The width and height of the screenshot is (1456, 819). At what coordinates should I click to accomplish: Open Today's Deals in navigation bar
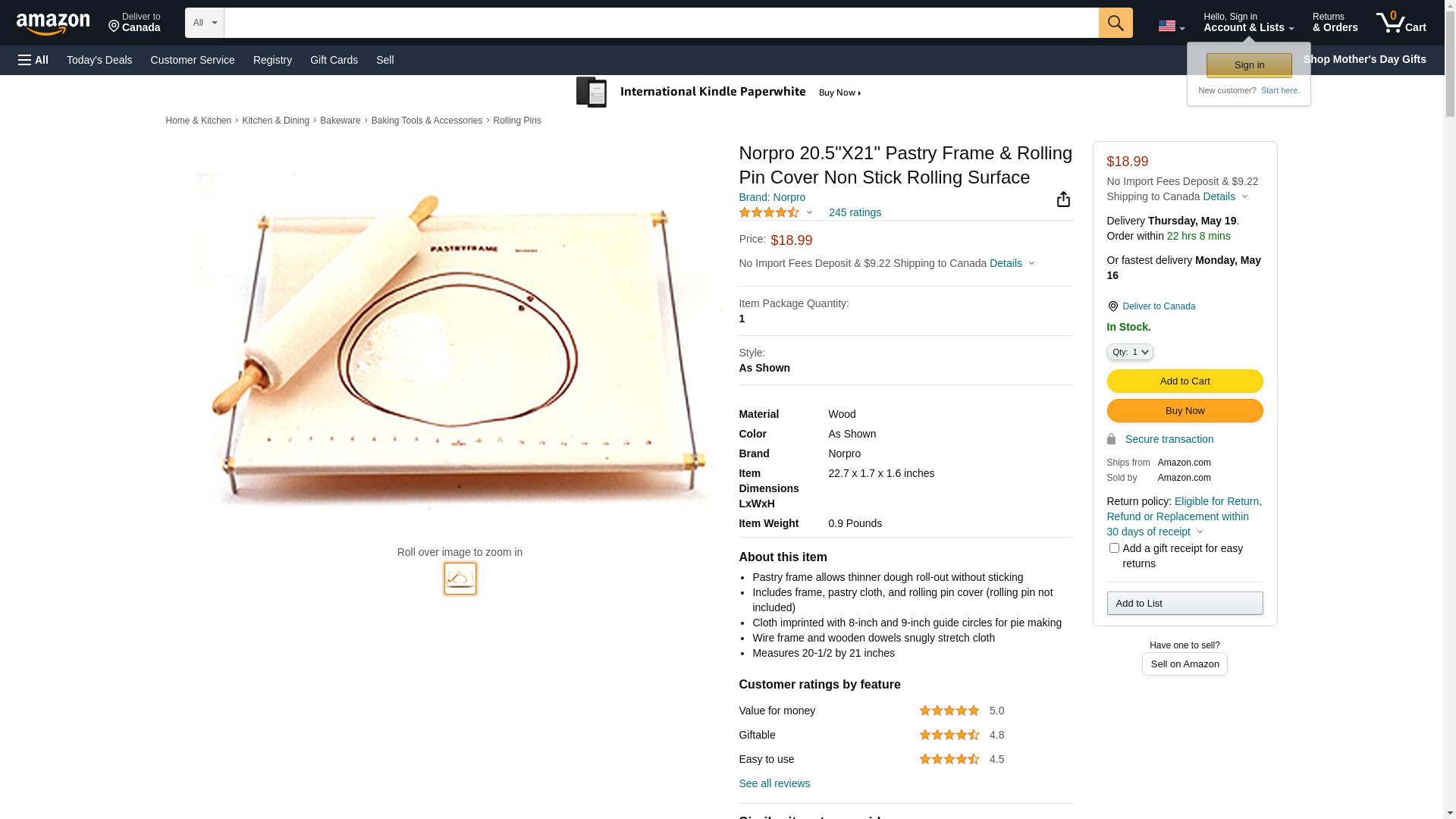point(99,60)
